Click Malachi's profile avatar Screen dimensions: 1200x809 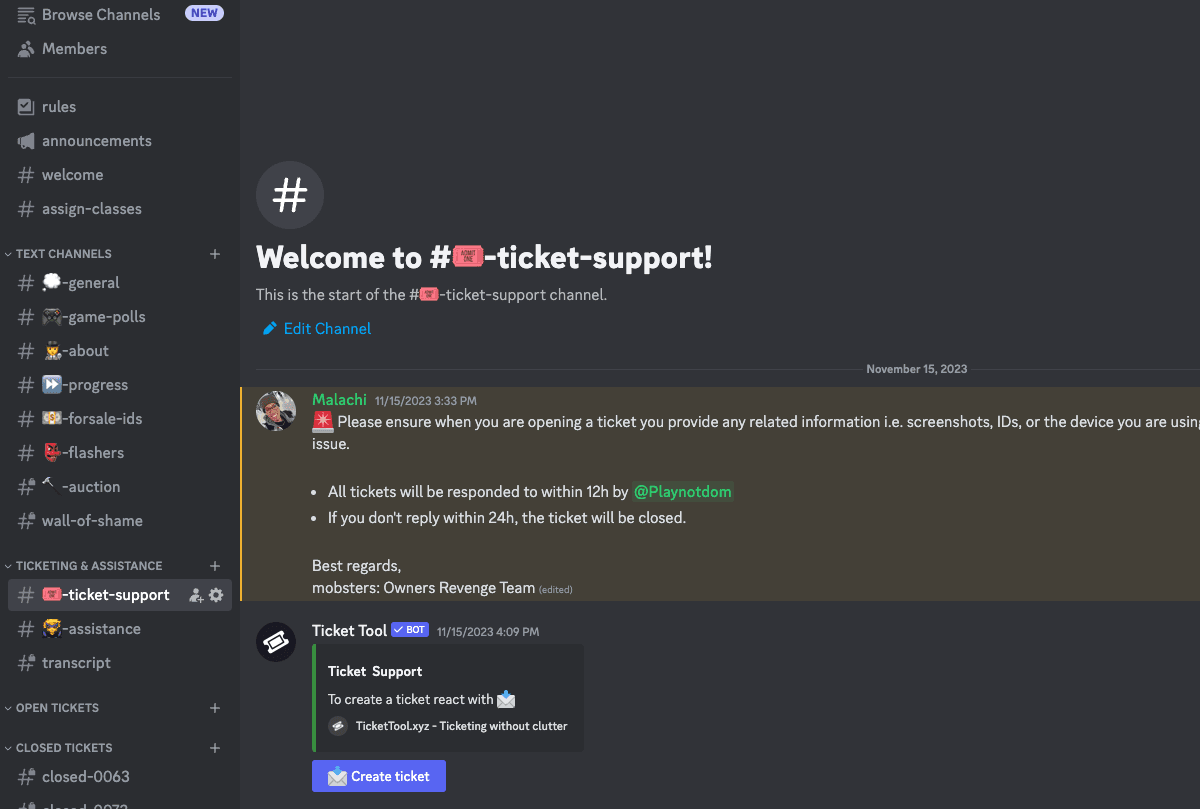tap(276, 411)
